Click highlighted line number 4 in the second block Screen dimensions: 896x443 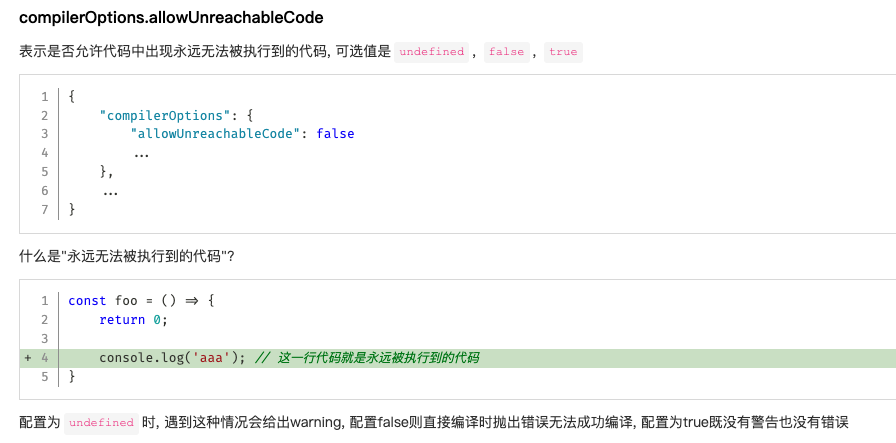44,358
